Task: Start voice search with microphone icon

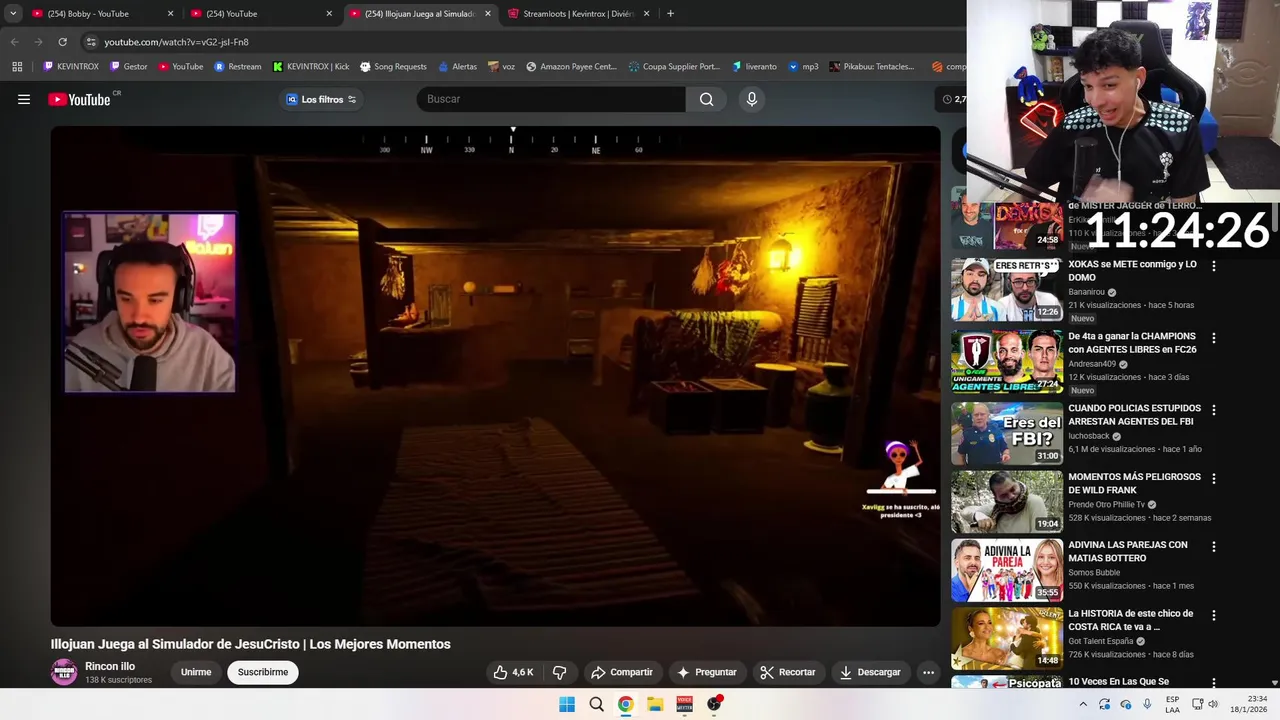Action: 751,99
